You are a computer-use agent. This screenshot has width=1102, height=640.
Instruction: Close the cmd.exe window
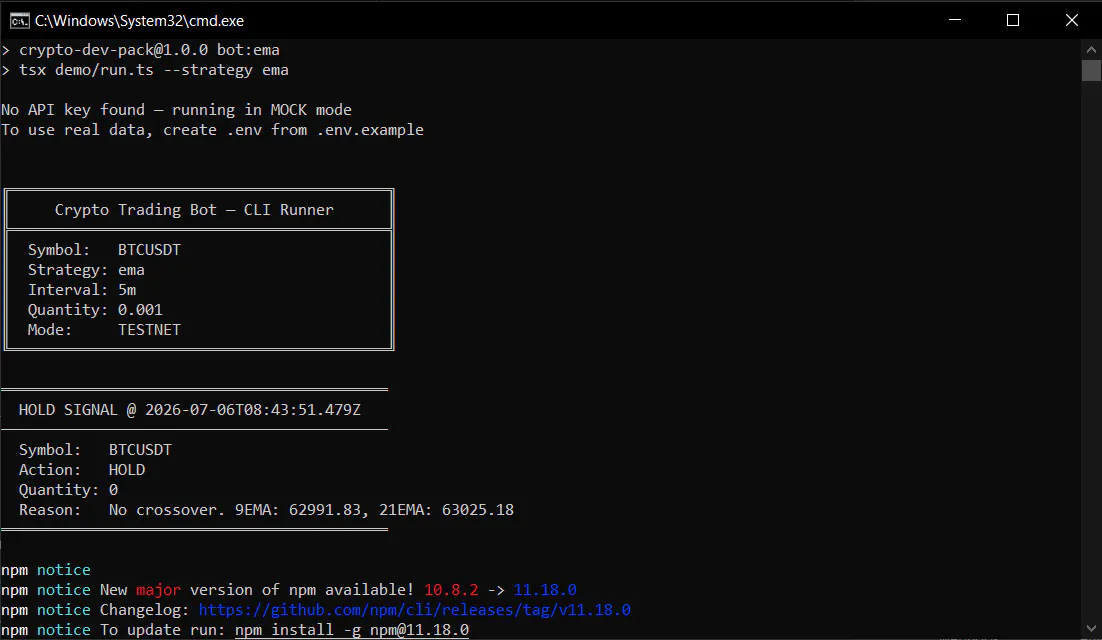click(1072, 20)
